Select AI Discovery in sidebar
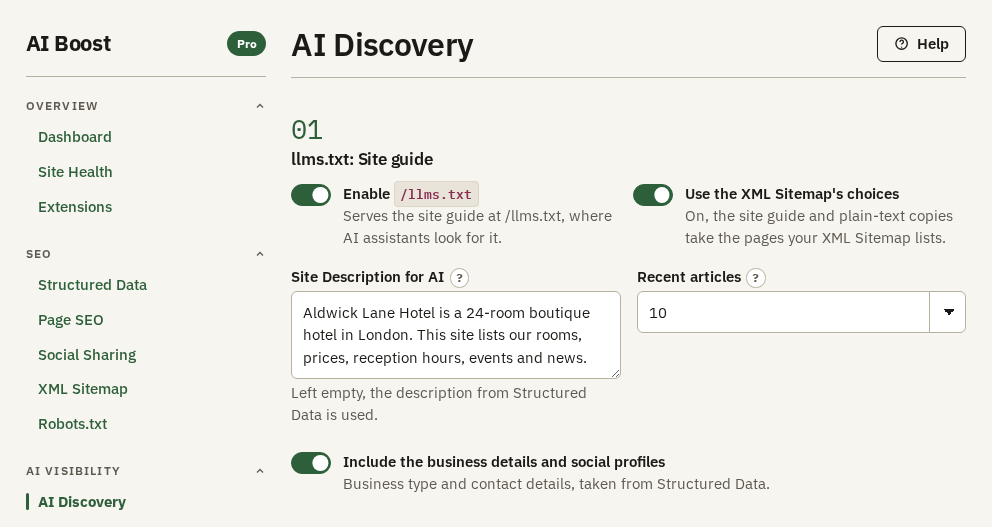992x527 pixels. pos(82,502)
